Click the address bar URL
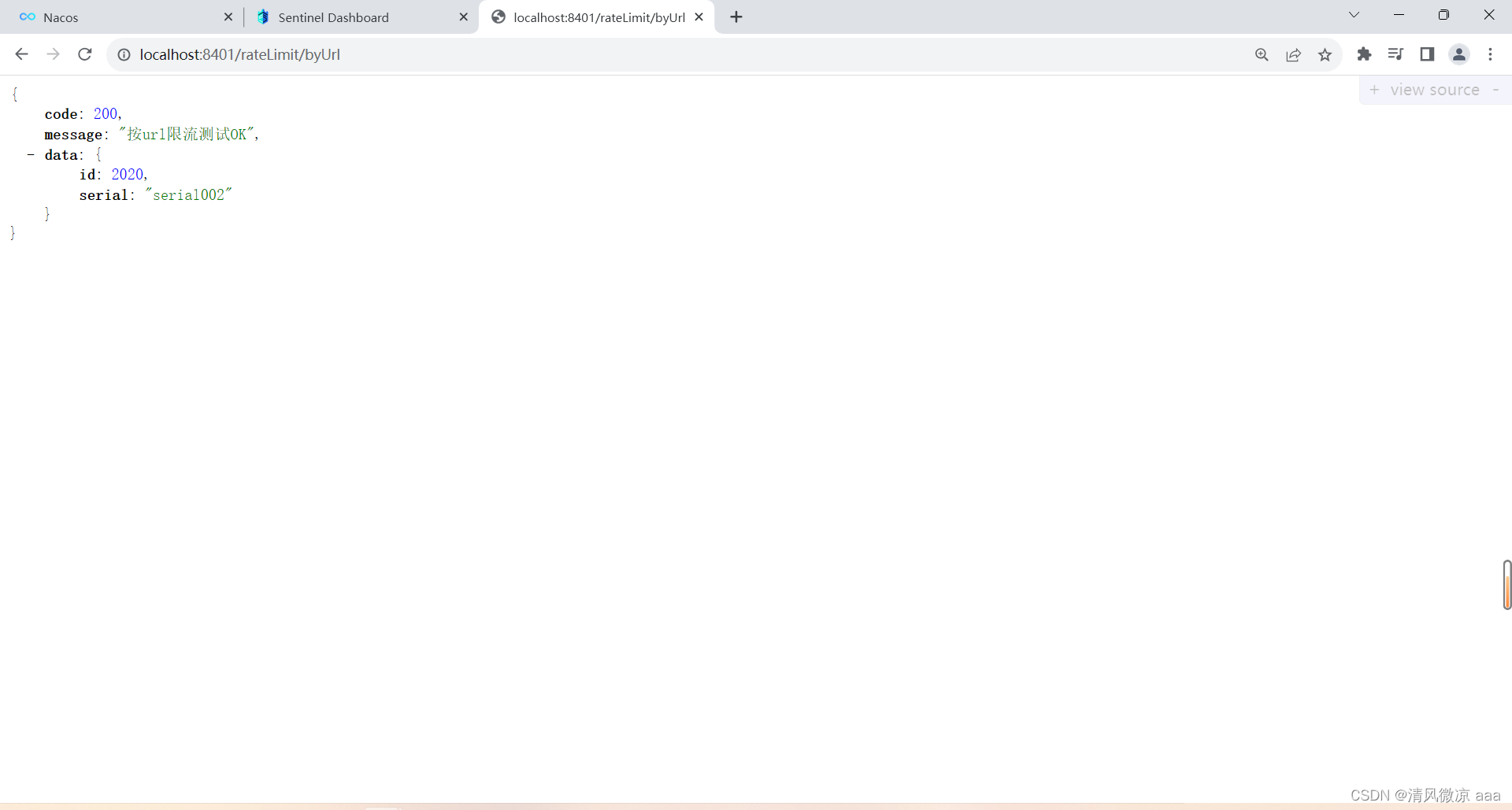Screen dimensions: 1512x810 coord(240,54)
